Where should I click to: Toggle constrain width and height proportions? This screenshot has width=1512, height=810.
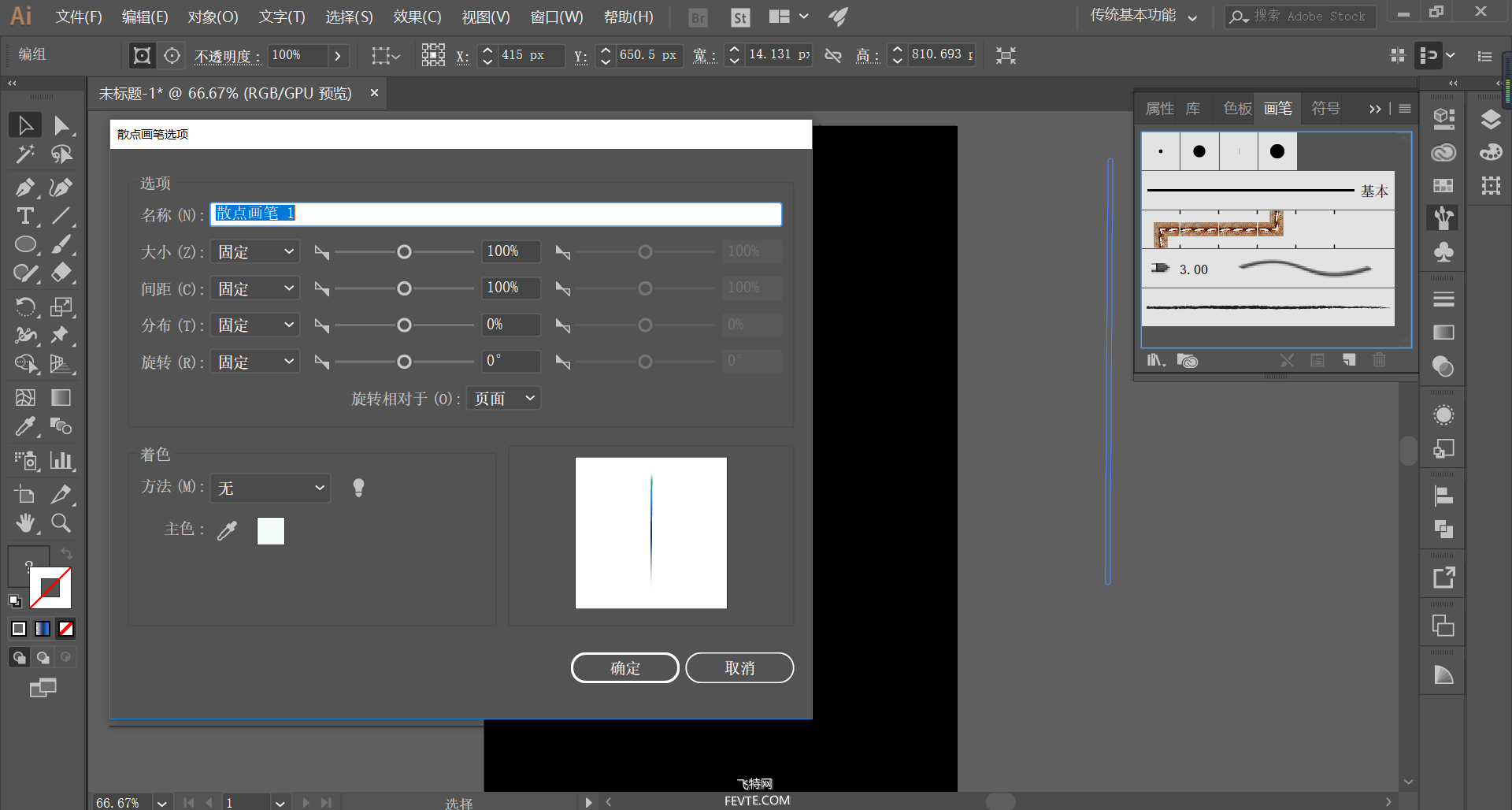[833, 55]
